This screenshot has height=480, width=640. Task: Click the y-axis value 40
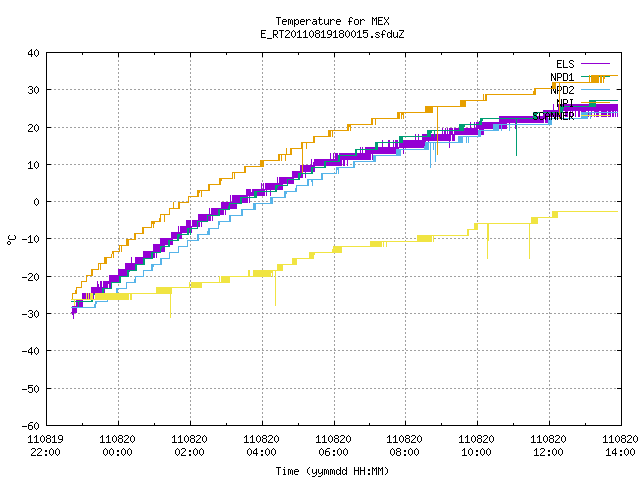coord(33,53)
